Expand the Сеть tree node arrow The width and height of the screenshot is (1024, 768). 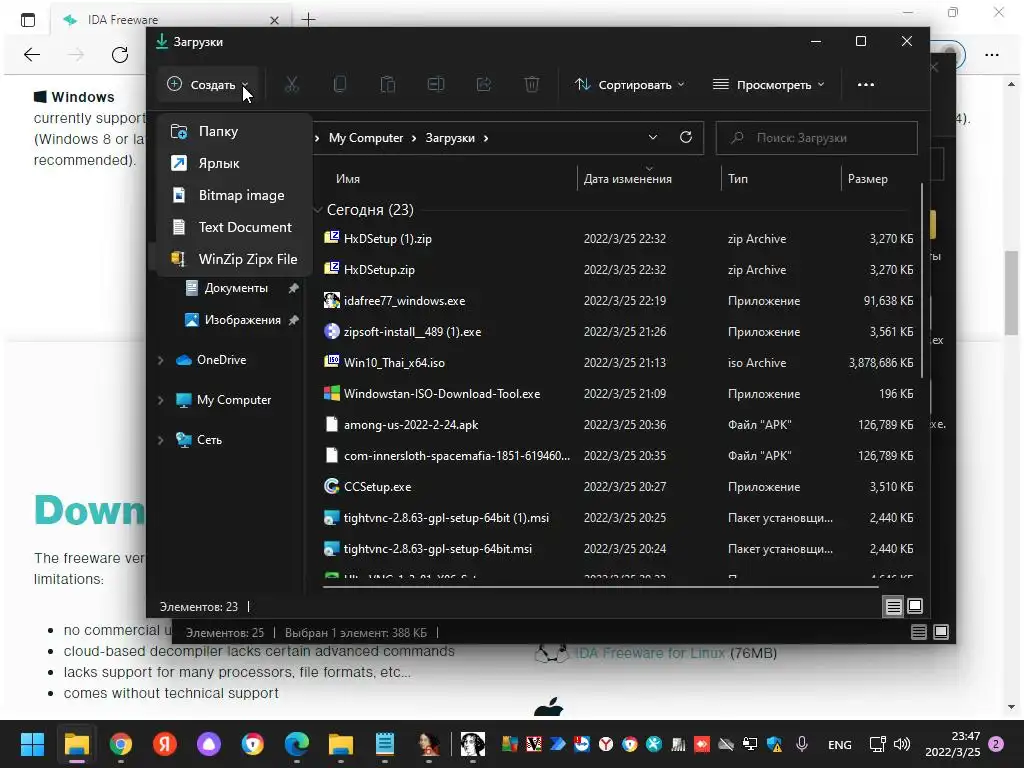coord(161,440)
